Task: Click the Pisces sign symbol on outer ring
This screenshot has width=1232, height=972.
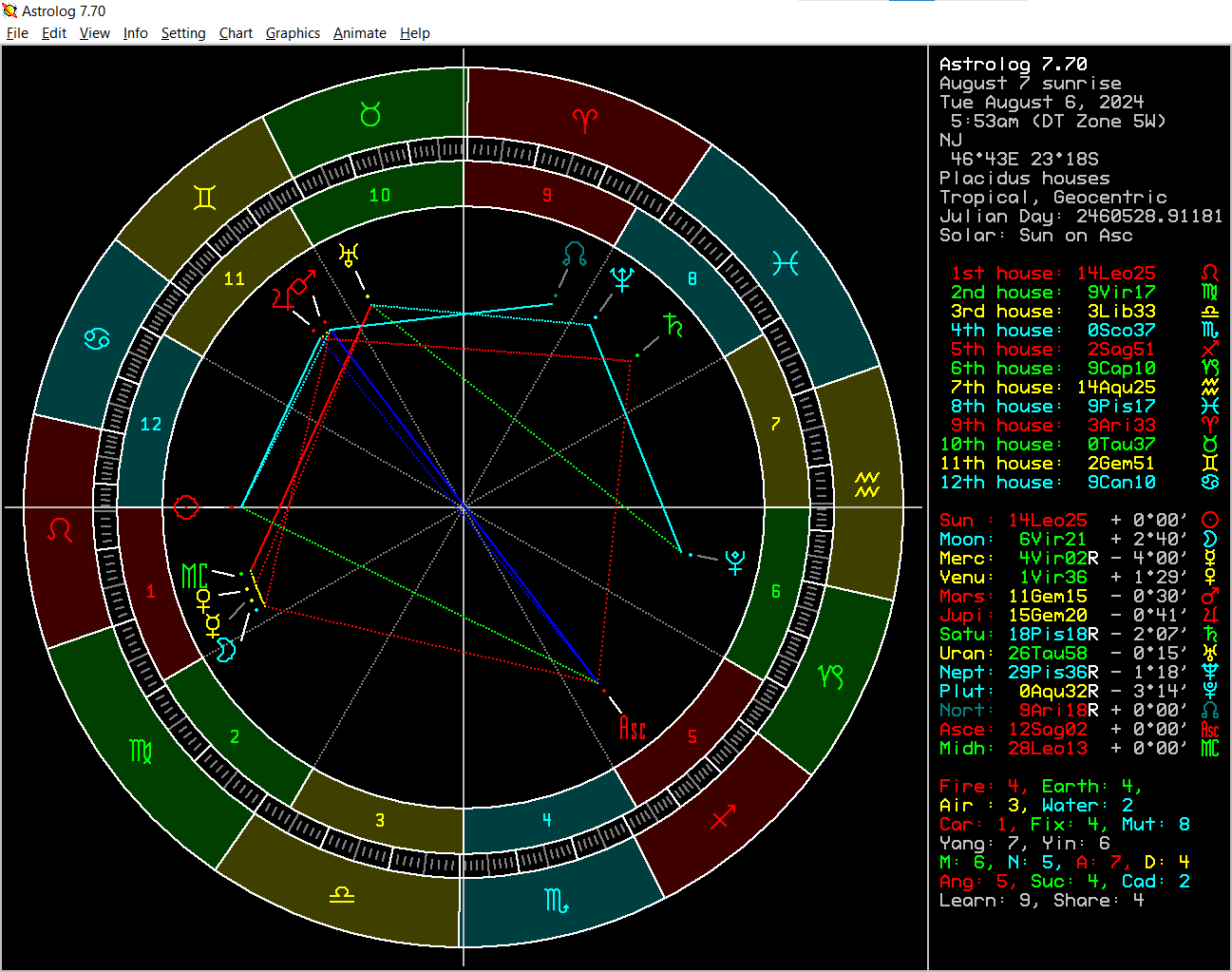Action: [x=785, y=263]
